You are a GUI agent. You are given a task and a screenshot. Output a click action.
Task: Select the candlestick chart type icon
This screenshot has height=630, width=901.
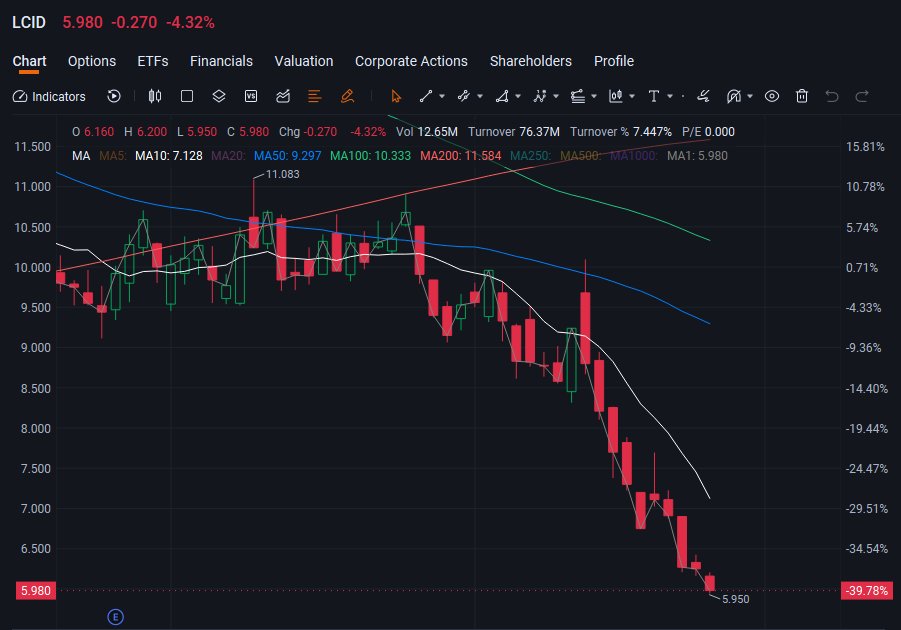point(155,97)
